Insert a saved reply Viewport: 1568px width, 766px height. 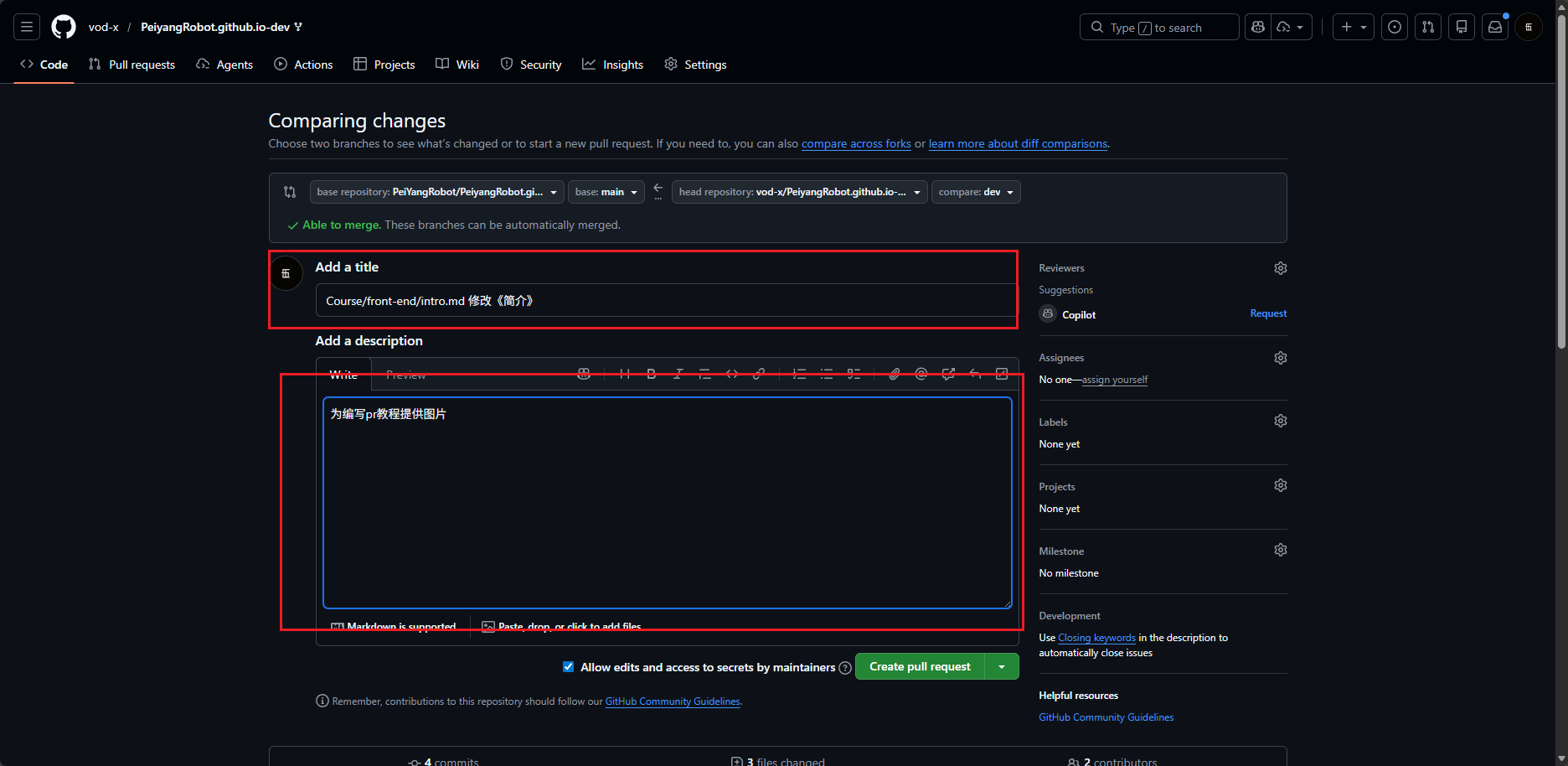[x=975, y=374]
